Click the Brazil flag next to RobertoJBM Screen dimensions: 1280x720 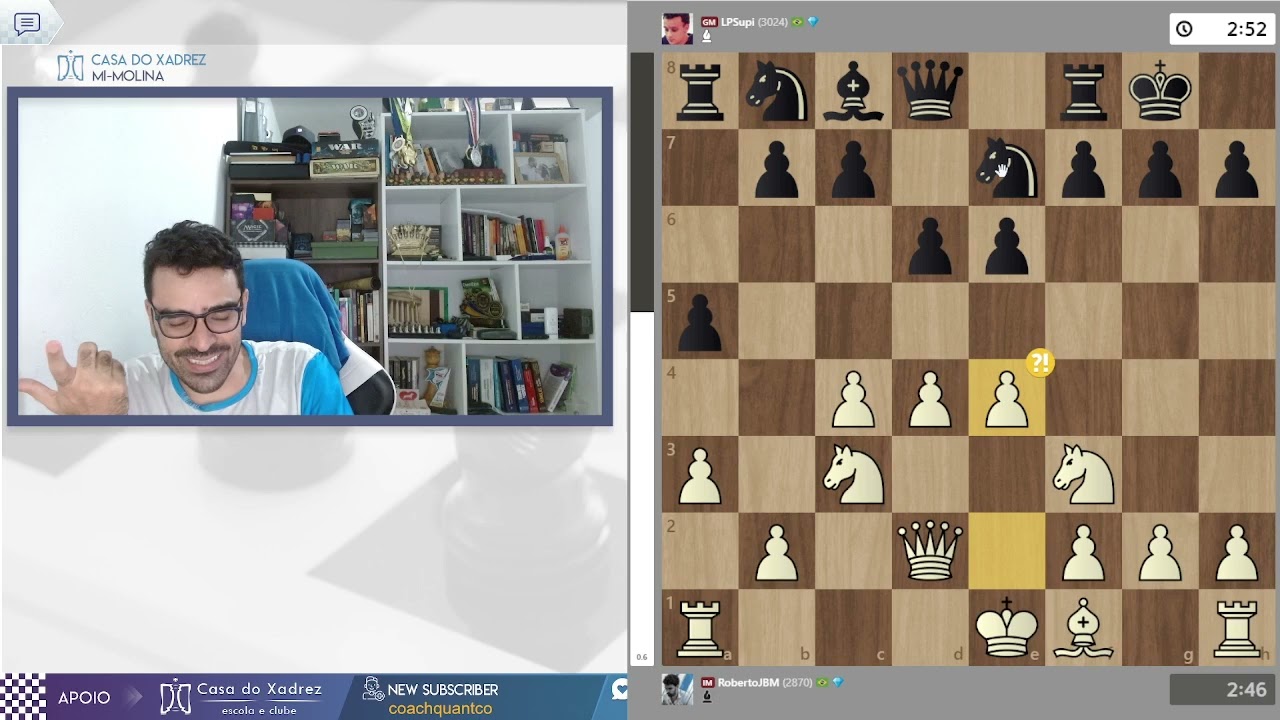[823, 682]
